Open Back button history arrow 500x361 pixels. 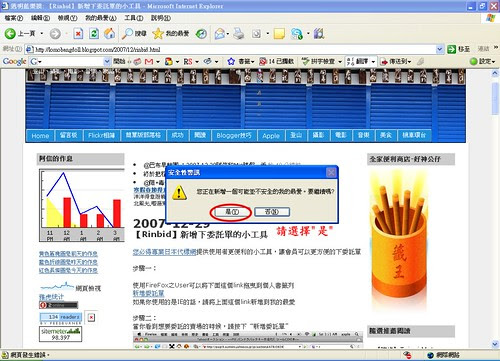coord(42,33)
